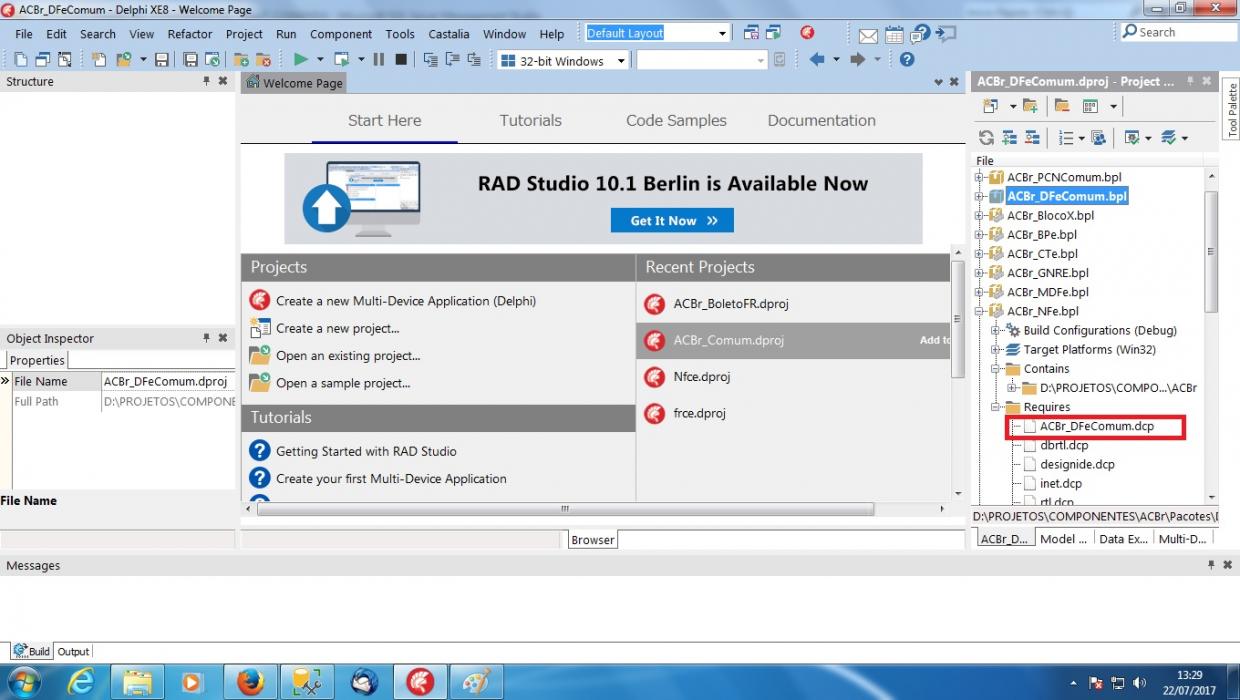Click the red Castalia helmet toolbar icon
1240x700 pixels.
[x=807, y=32]
